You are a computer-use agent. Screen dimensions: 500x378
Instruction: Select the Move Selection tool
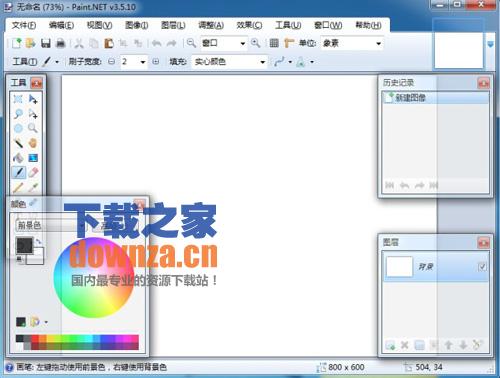point(33,114)
